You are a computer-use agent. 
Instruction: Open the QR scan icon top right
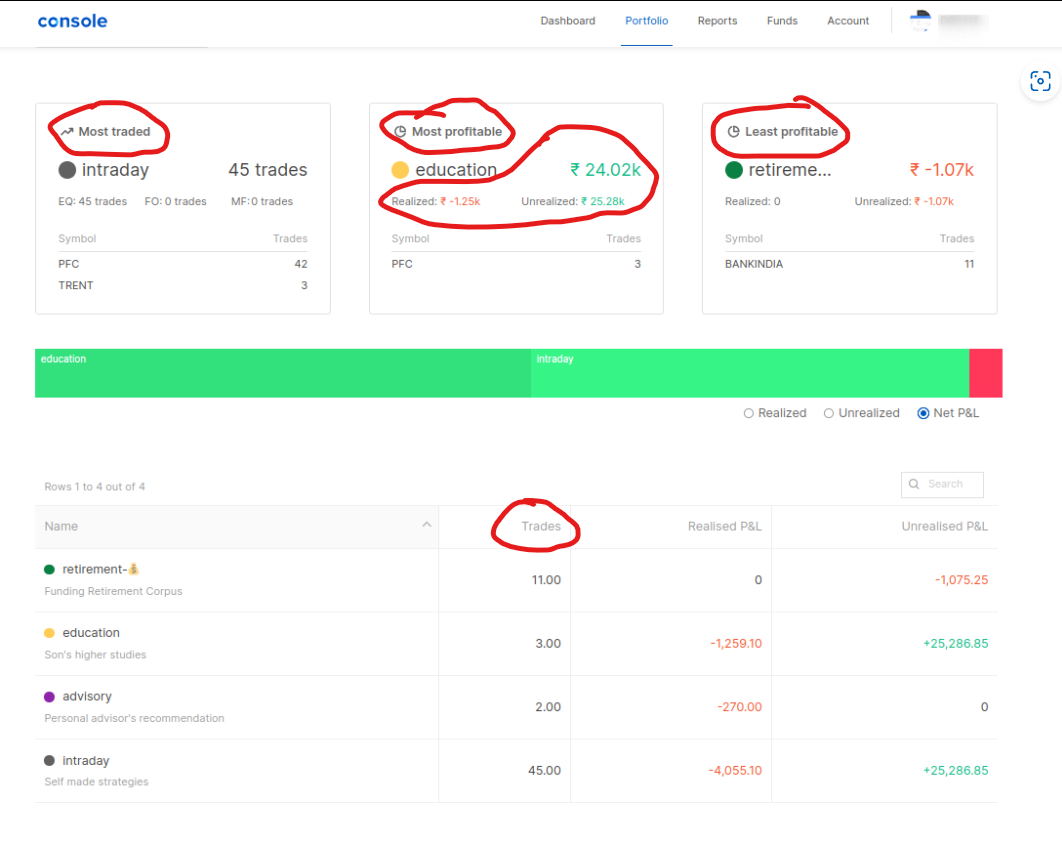(x=1039, y=81)
